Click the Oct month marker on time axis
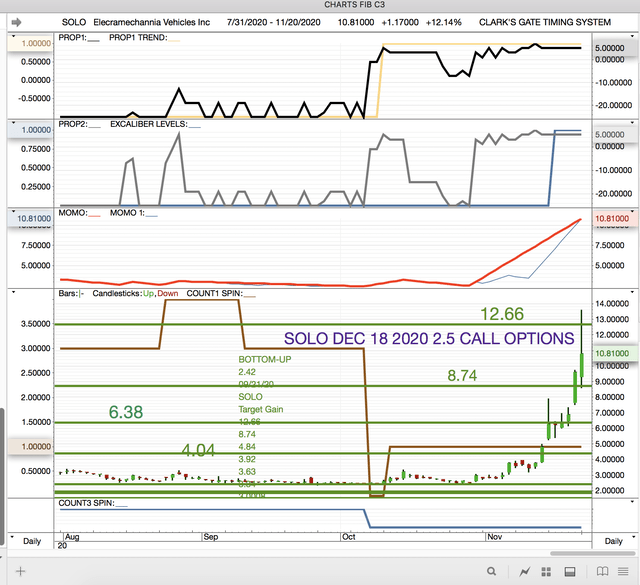Viewport: 640px width, 585px height. 349,537
